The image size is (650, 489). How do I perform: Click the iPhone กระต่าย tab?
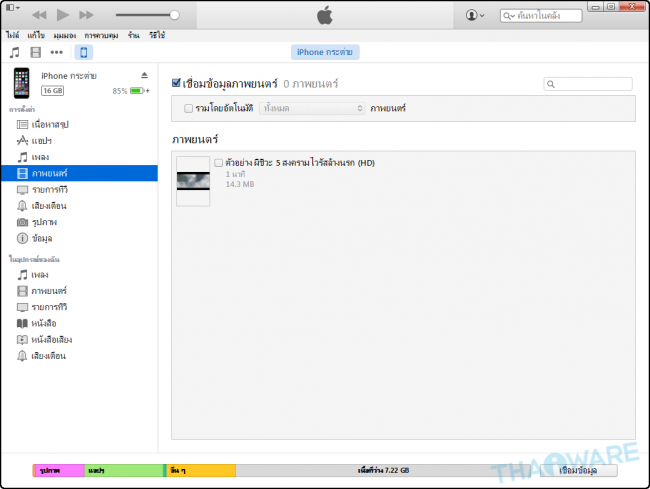click(325, 52)
